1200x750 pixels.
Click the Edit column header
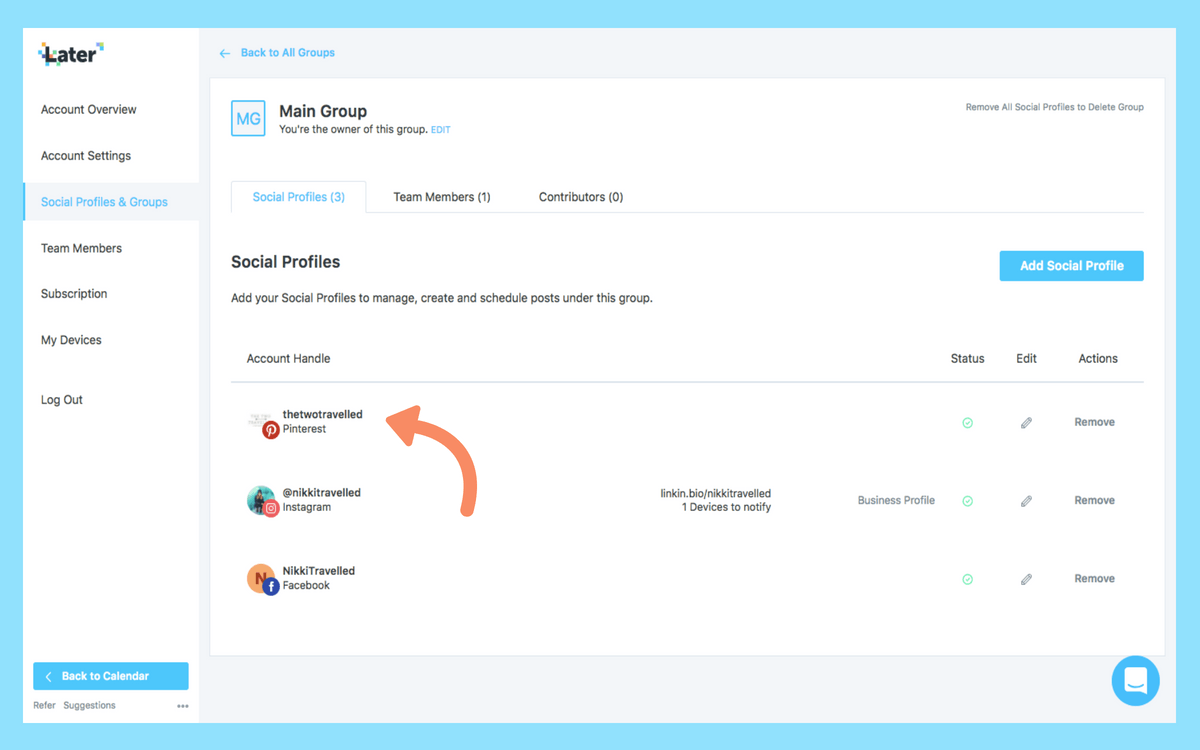pyautogui.click(x=1026, y=358)
